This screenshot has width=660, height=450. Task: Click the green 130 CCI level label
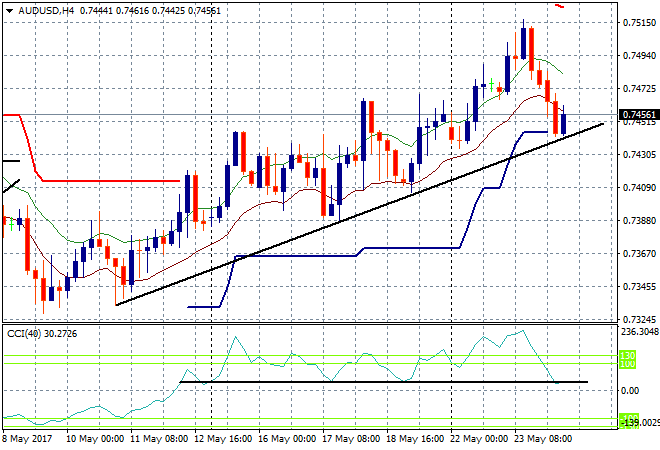(628, 356)
